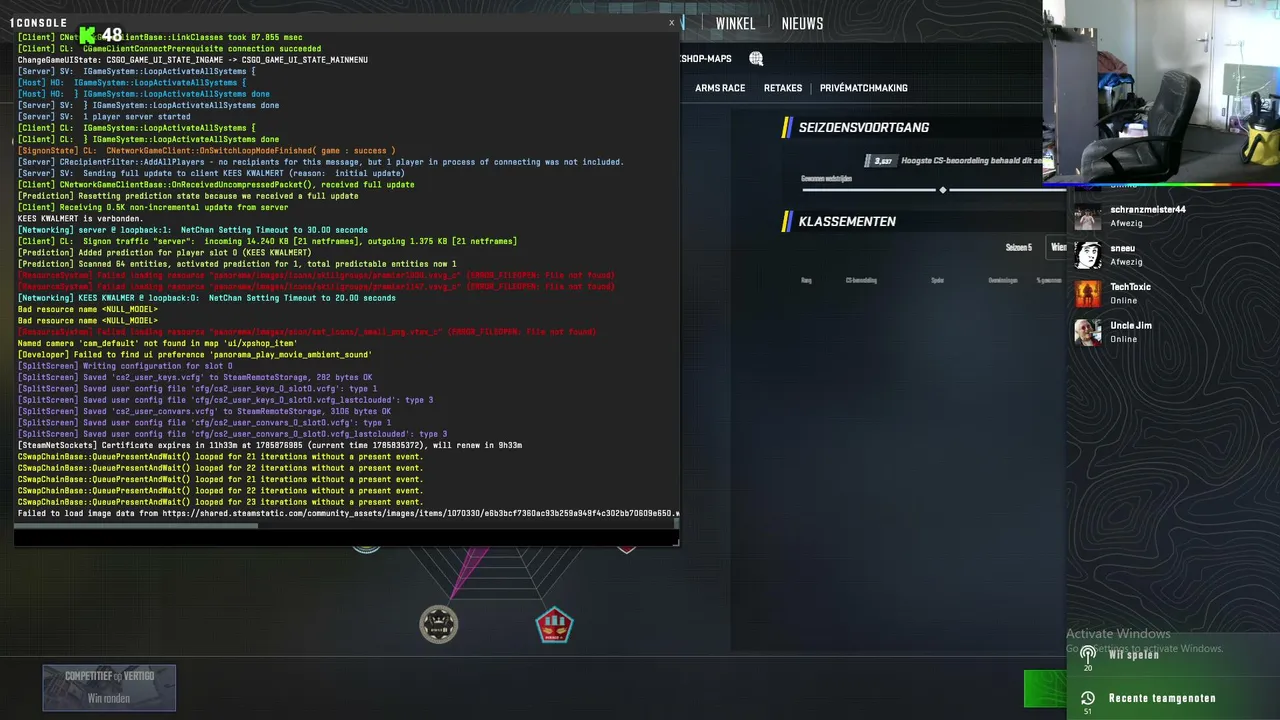Image resolution: width=1280 pixels, height=720 pixels.
Task: Click the 3,637 CS rating badge
Action: click(x=880, y=161)
